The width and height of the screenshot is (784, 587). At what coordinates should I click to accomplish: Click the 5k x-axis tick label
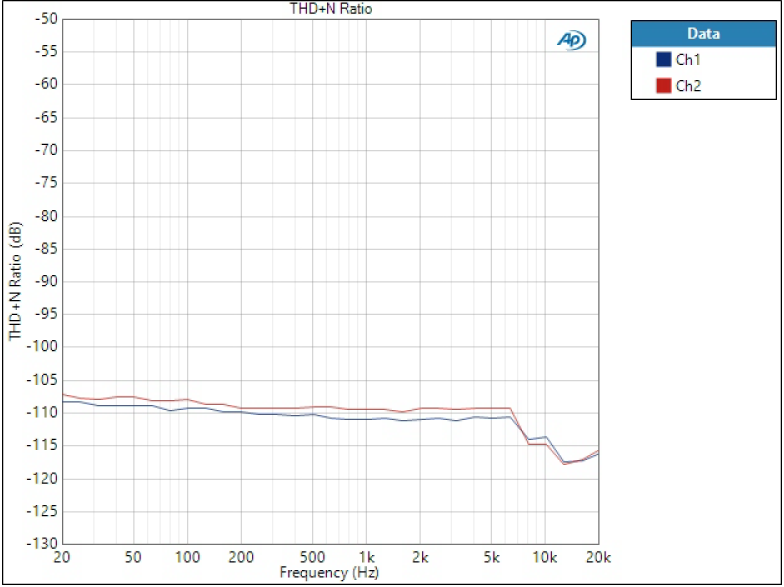(491, 556)
